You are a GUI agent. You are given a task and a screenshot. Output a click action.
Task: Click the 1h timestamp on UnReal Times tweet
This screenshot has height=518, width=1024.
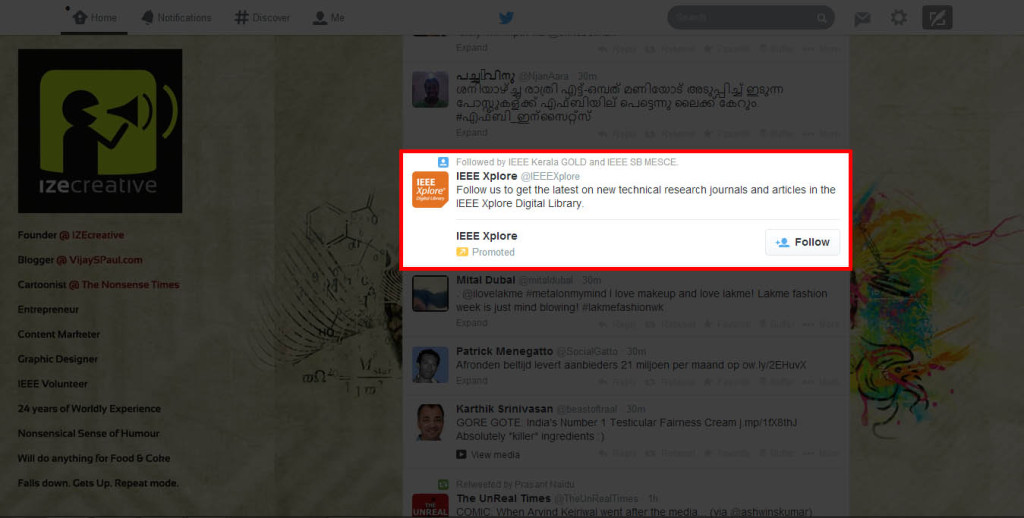pos(653,498)
